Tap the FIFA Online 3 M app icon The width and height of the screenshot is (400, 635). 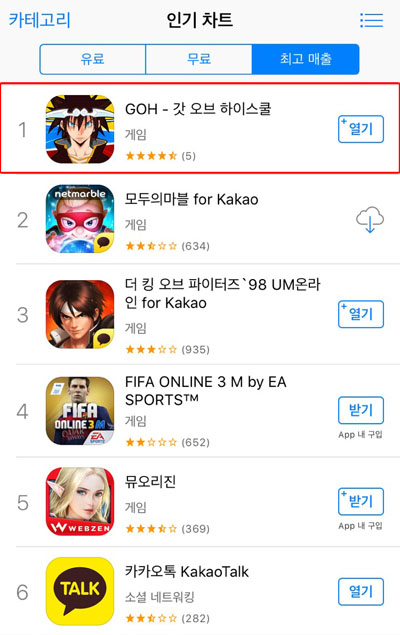[80, 411]
